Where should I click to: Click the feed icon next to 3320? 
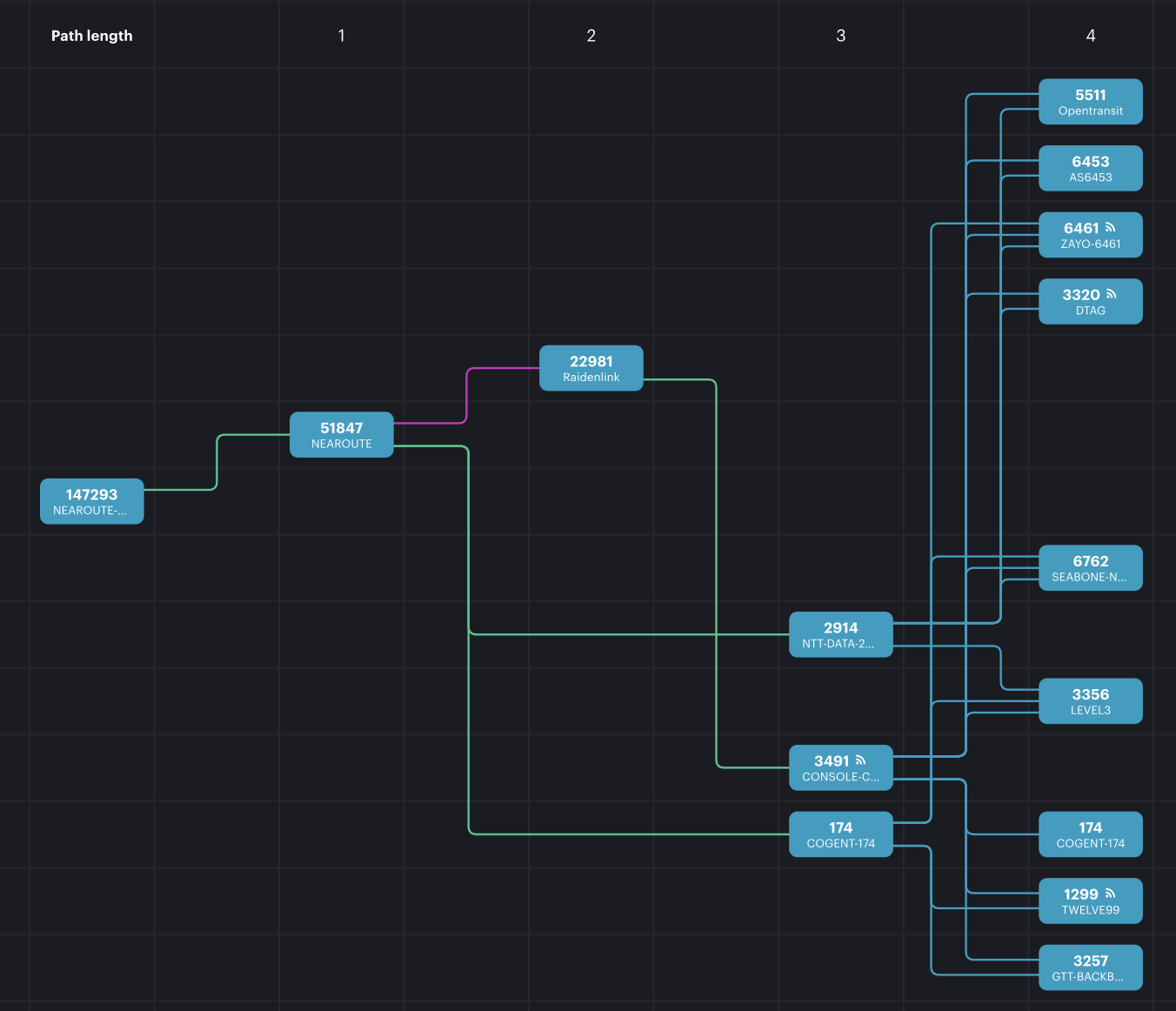click(x=1111, y=294)
